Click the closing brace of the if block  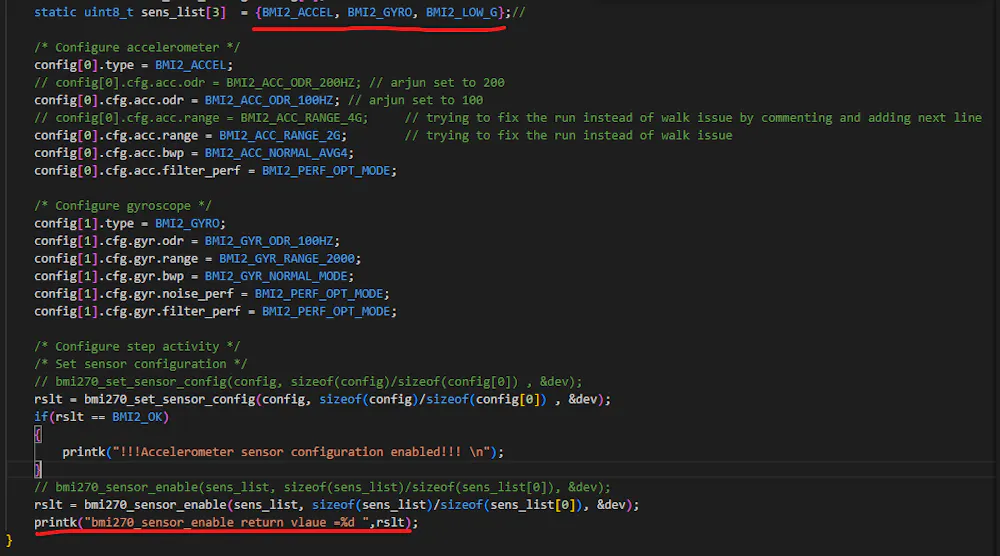tap(38, 469)
